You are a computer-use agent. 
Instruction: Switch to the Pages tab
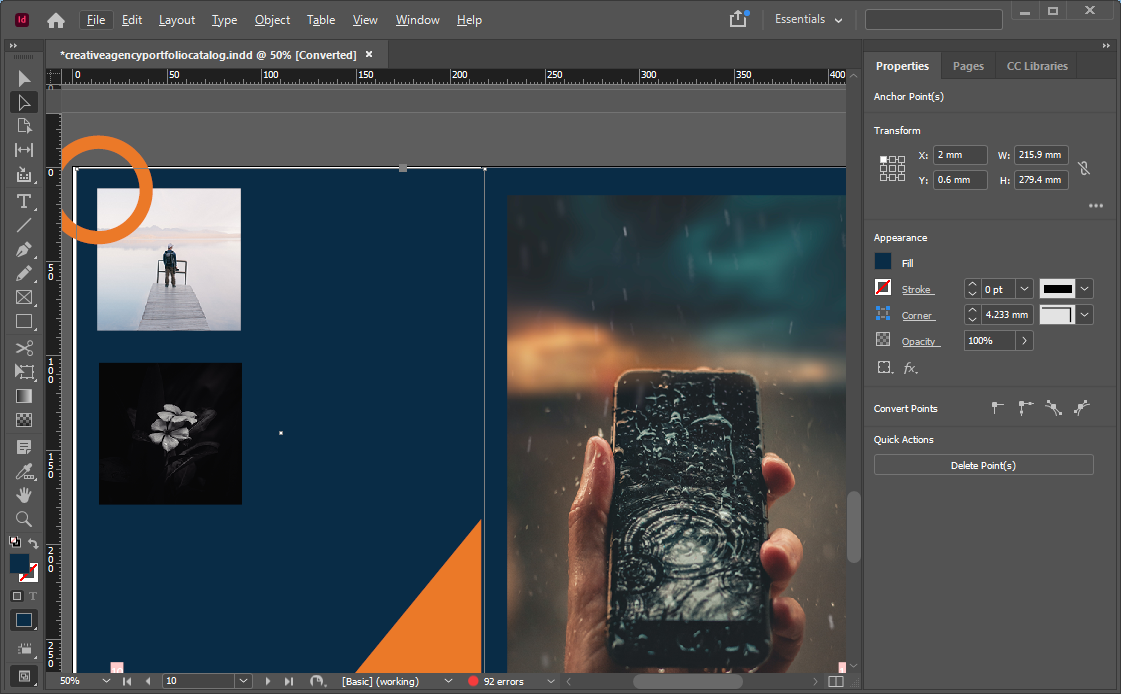(968, 65)
